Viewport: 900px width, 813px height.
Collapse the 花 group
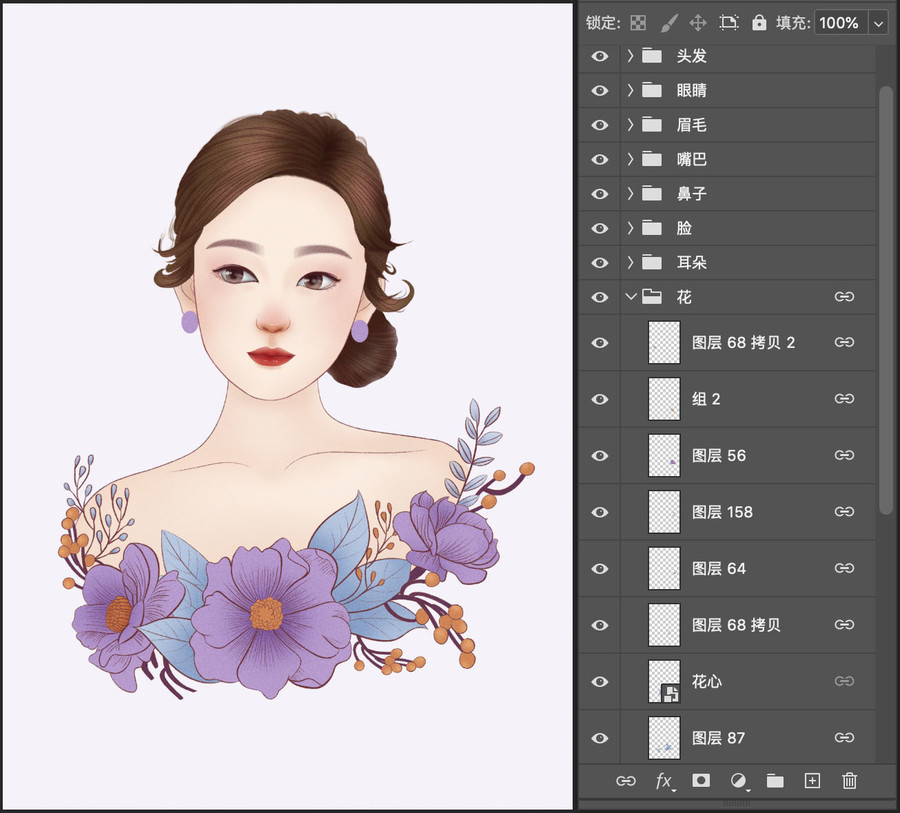pos(631,297)
